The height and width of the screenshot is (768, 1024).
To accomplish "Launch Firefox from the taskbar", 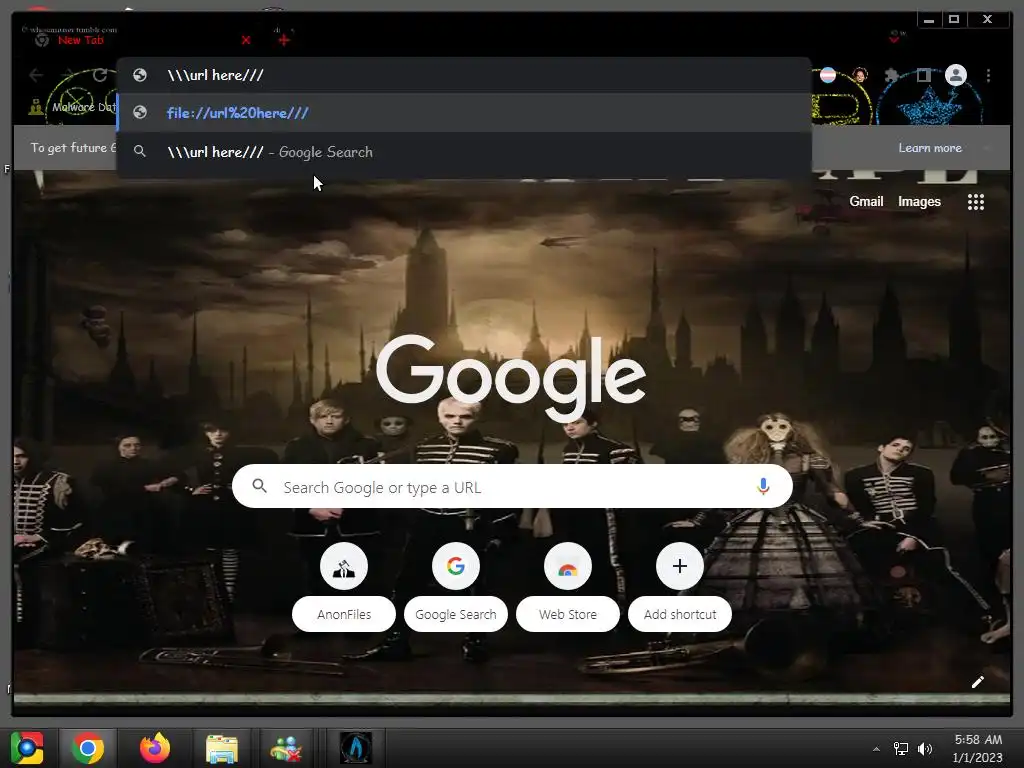I will click(155, 748).
